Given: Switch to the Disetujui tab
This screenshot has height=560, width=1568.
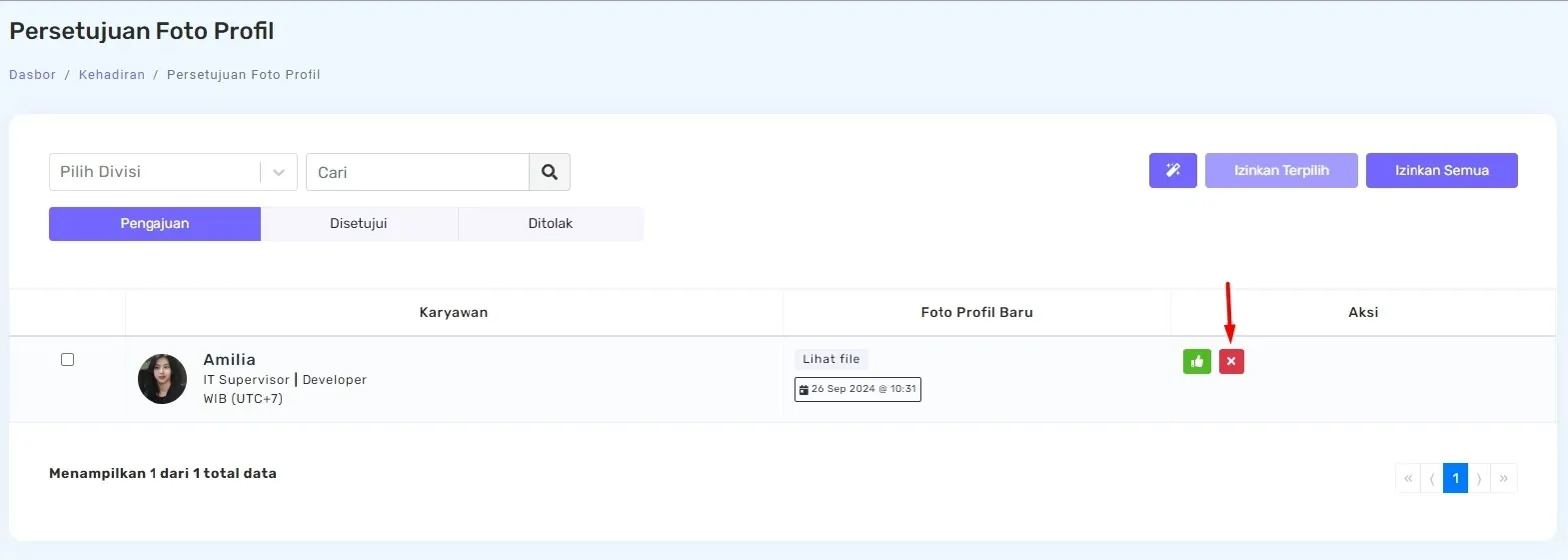Looking at the screenshot, I should pyautogui.click(x=359, y=224).
